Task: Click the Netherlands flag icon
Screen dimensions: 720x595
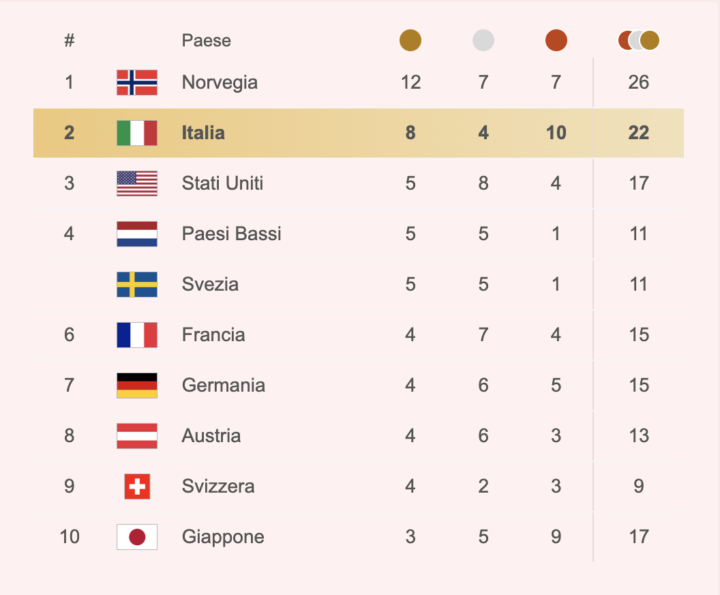Action: 137,234
